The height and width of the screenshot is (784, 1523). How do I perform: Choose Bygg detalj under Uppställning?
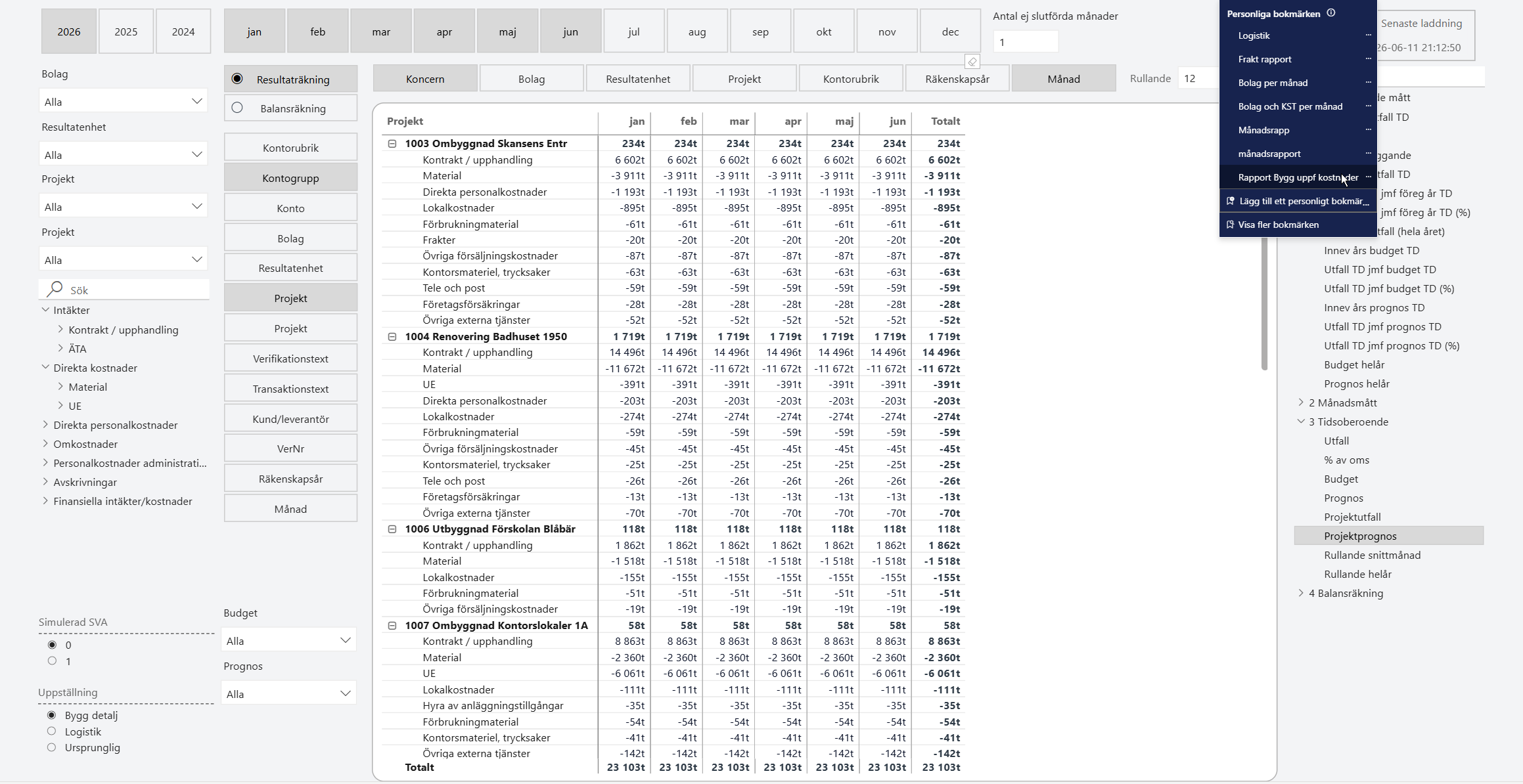[x=51, y=715]
